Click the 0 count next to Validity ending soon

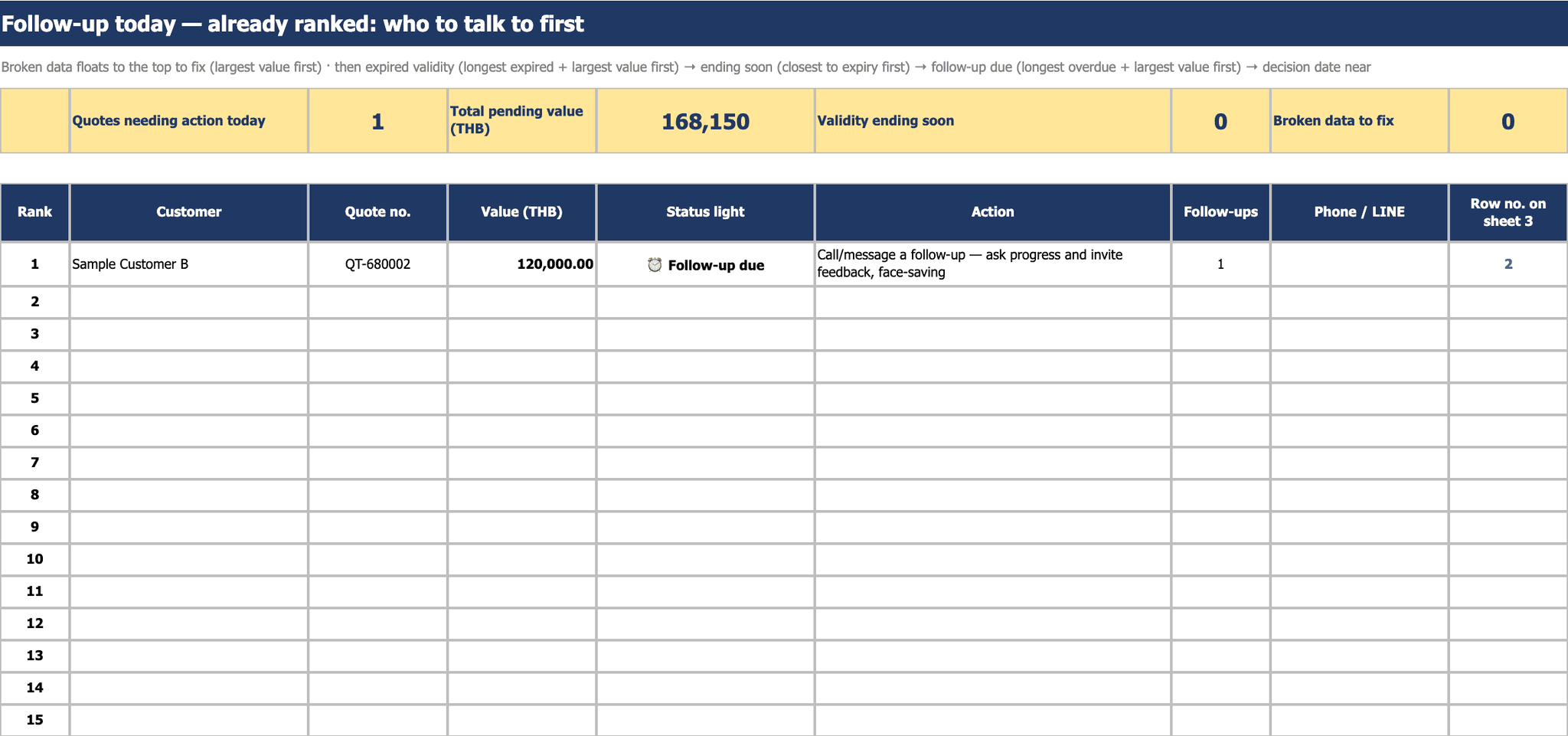pyautogui.click(x=1220, y=121)
